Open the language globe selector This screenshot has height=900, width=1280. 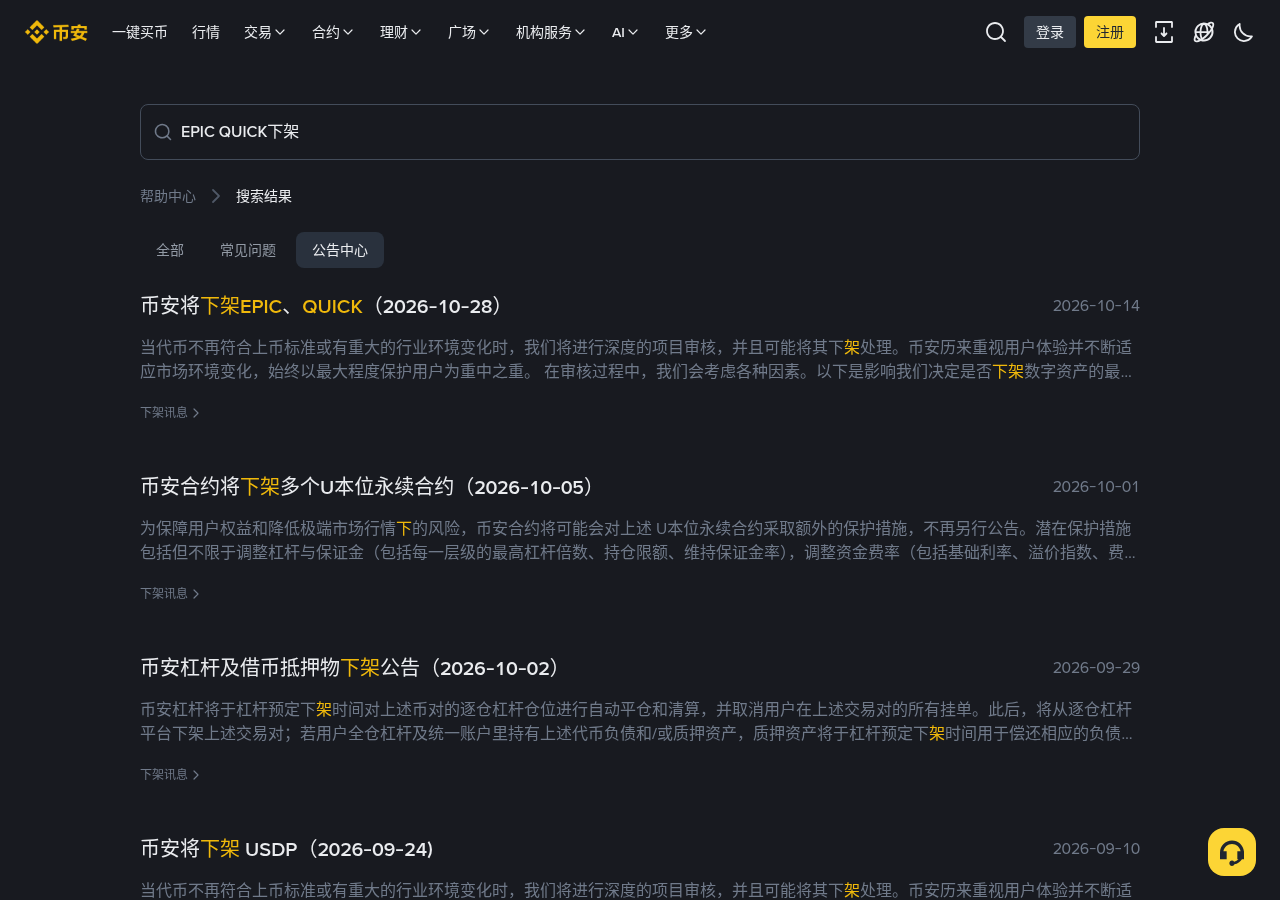pos(1204,32)
